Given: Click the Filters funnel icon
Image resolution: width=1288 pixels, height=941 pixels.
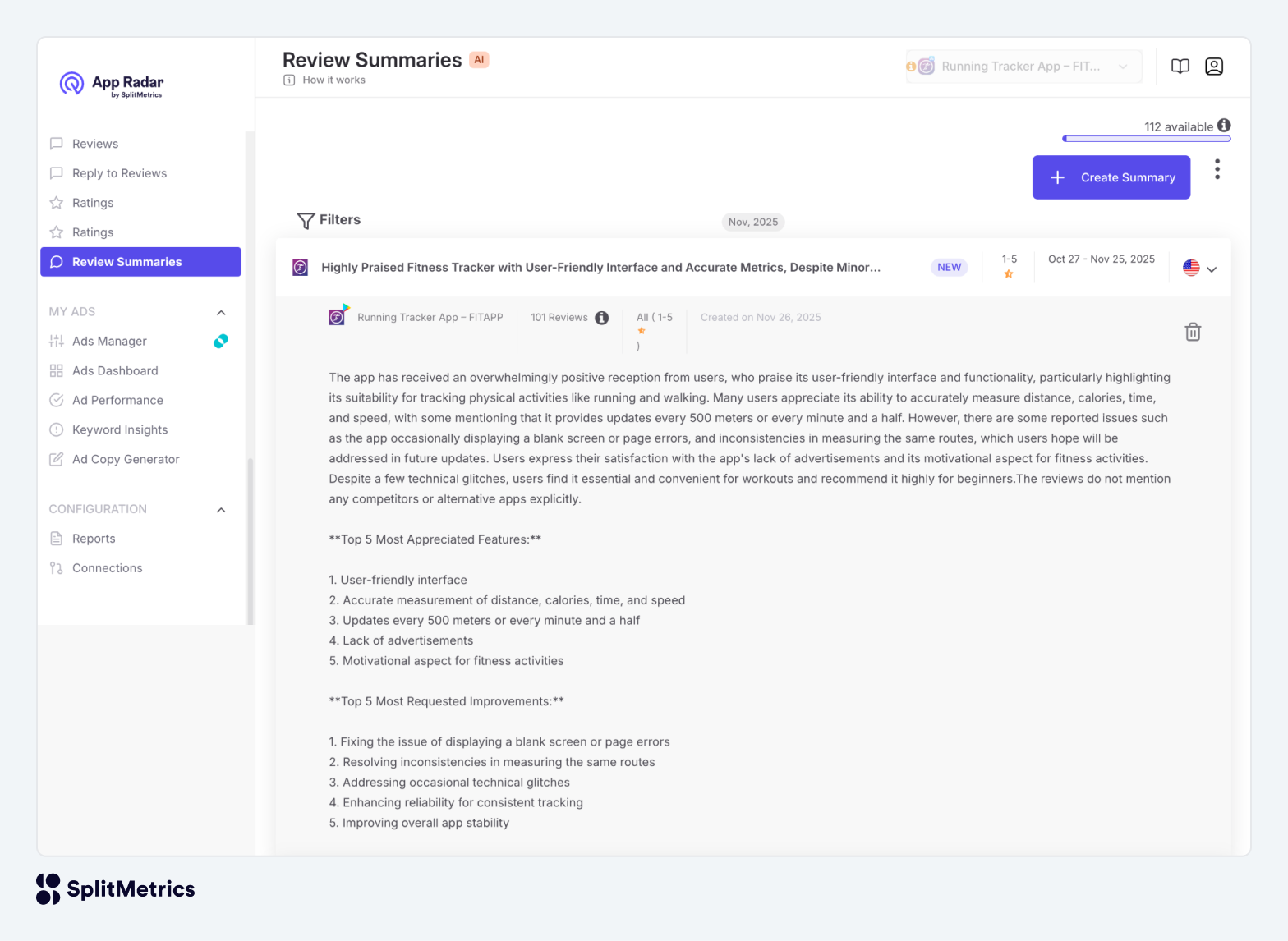Looking at the screenshot, I should (306, 220).
